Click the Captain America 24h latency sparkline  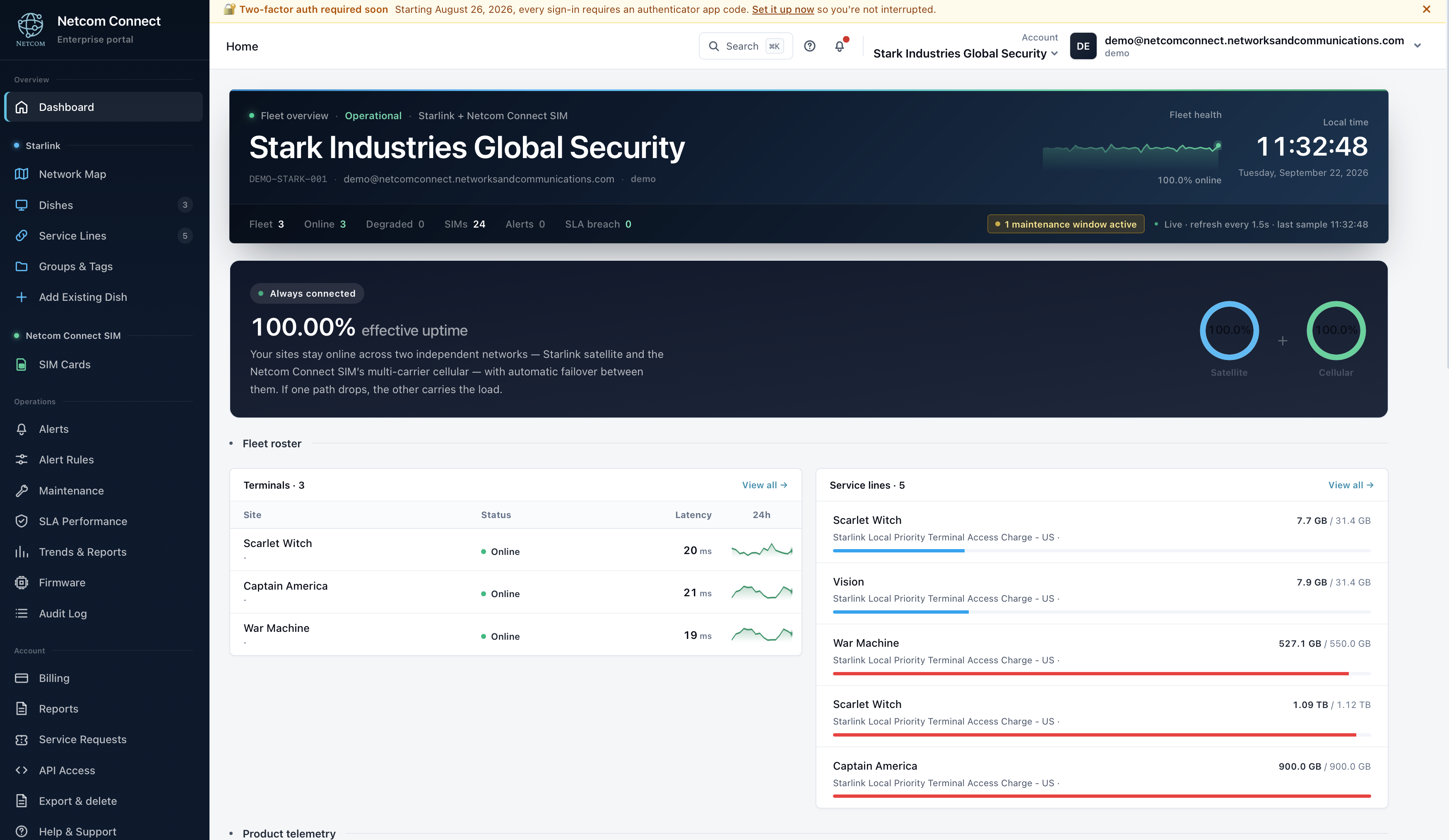762,593
